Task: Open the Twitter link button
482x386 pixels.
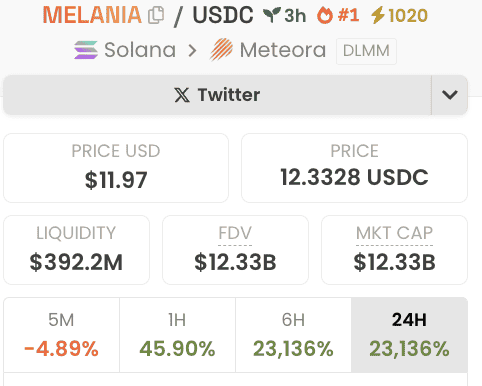Action: [x=217, y=95]
